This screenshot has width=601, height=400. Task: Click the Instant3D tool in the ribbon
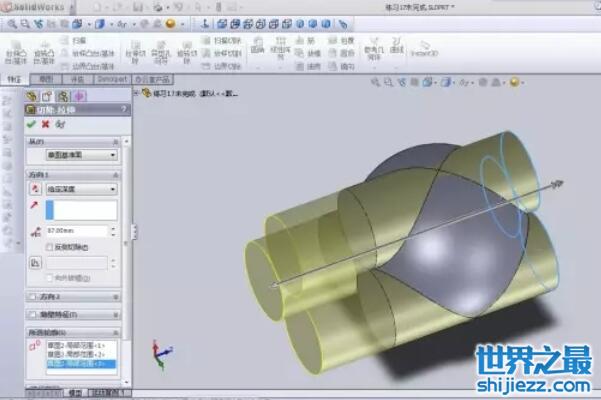pos(426,48)
